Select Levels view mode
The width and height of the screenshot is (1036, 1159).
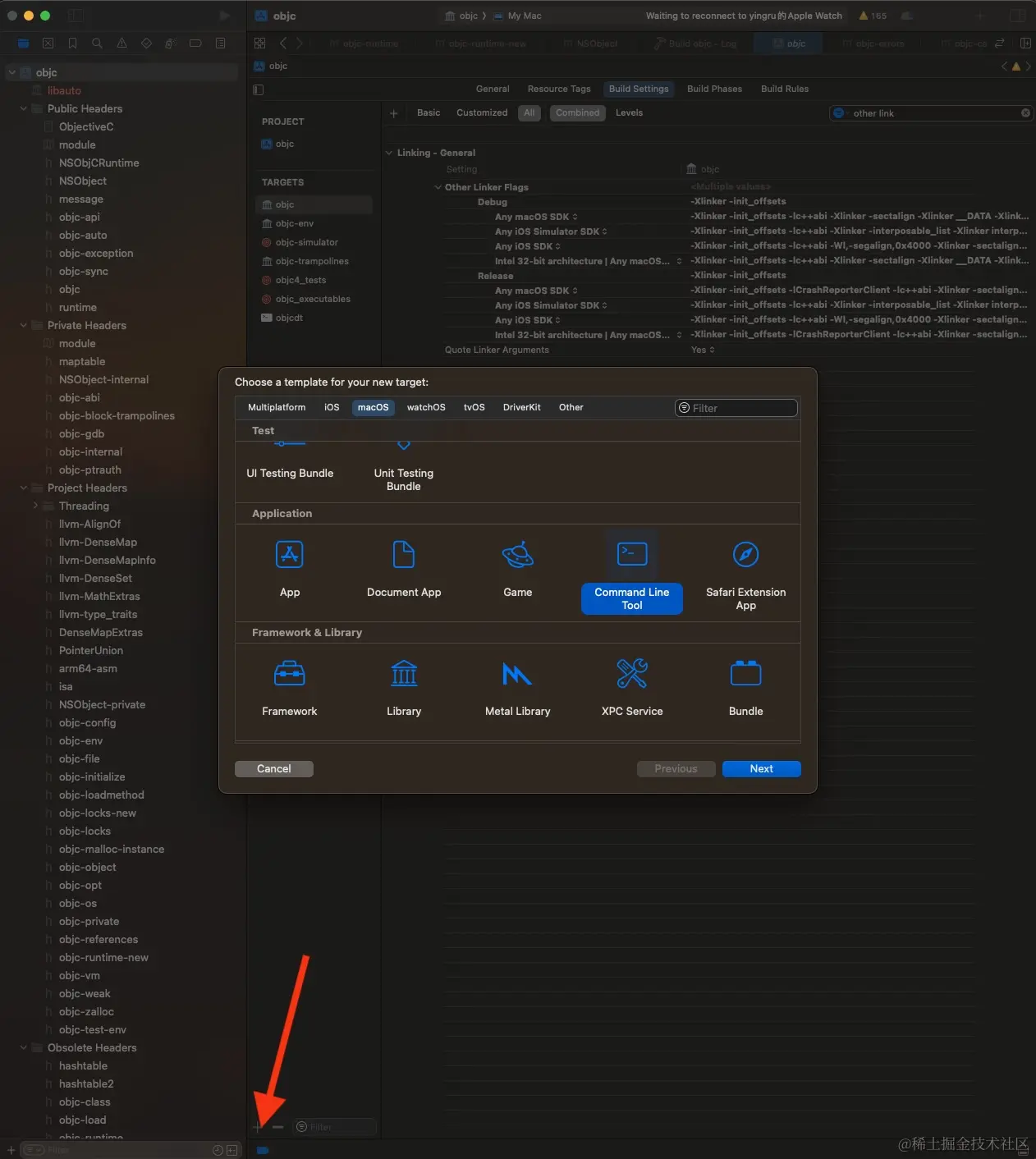(629, 113)
